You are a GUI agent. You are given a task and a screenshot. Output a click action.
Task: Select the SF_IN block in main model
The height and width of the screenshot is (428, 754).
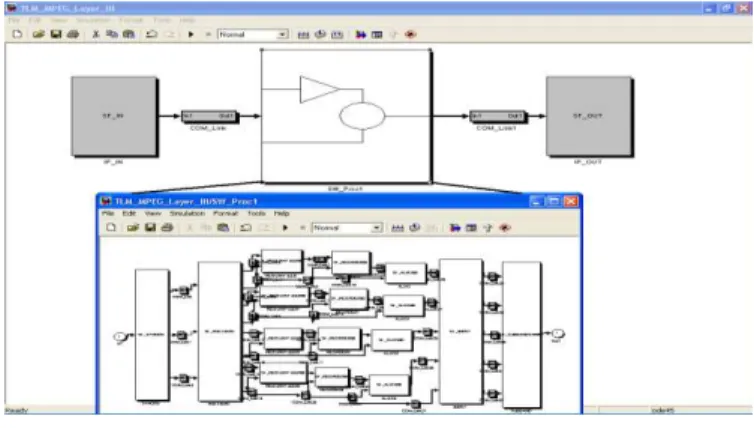point(114,116)
